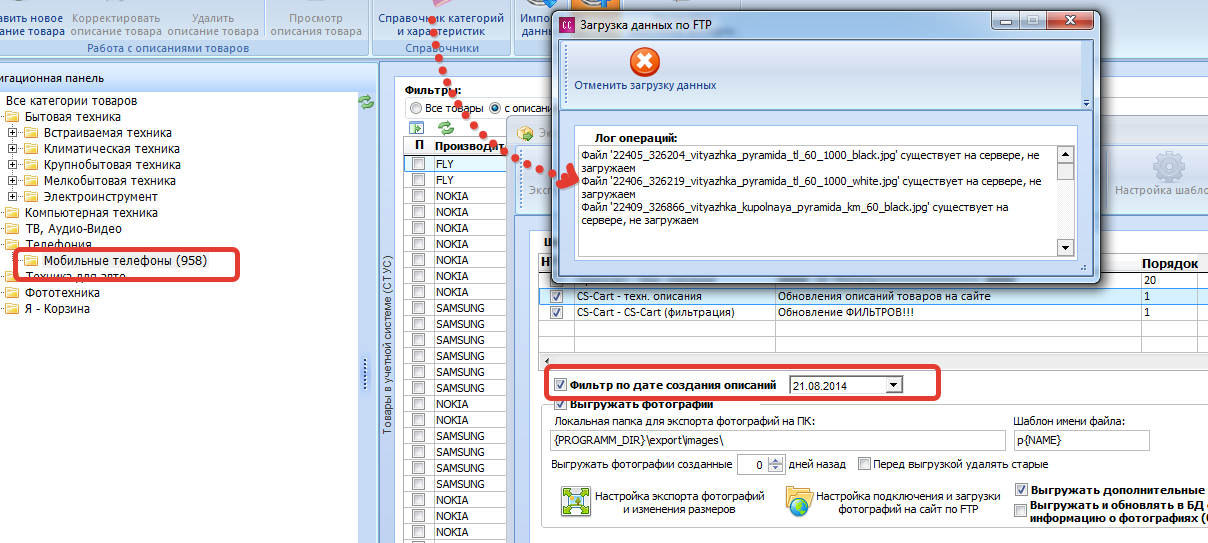Select 'Все категории товаров' root node

click(71, 101)
